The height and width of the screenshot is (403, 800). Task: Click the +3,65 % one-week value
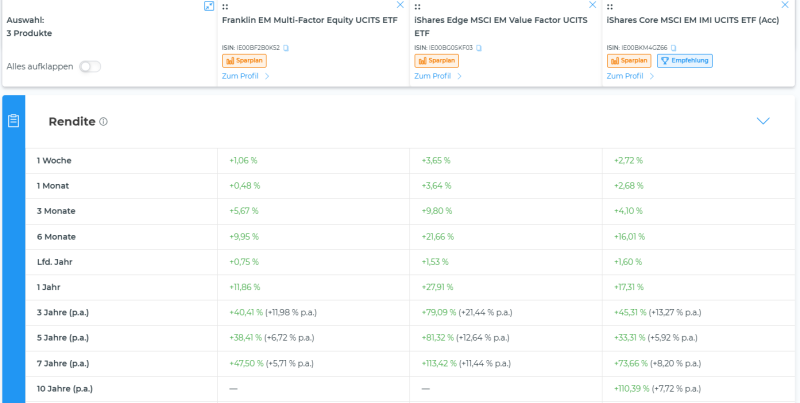pos(436,161)
